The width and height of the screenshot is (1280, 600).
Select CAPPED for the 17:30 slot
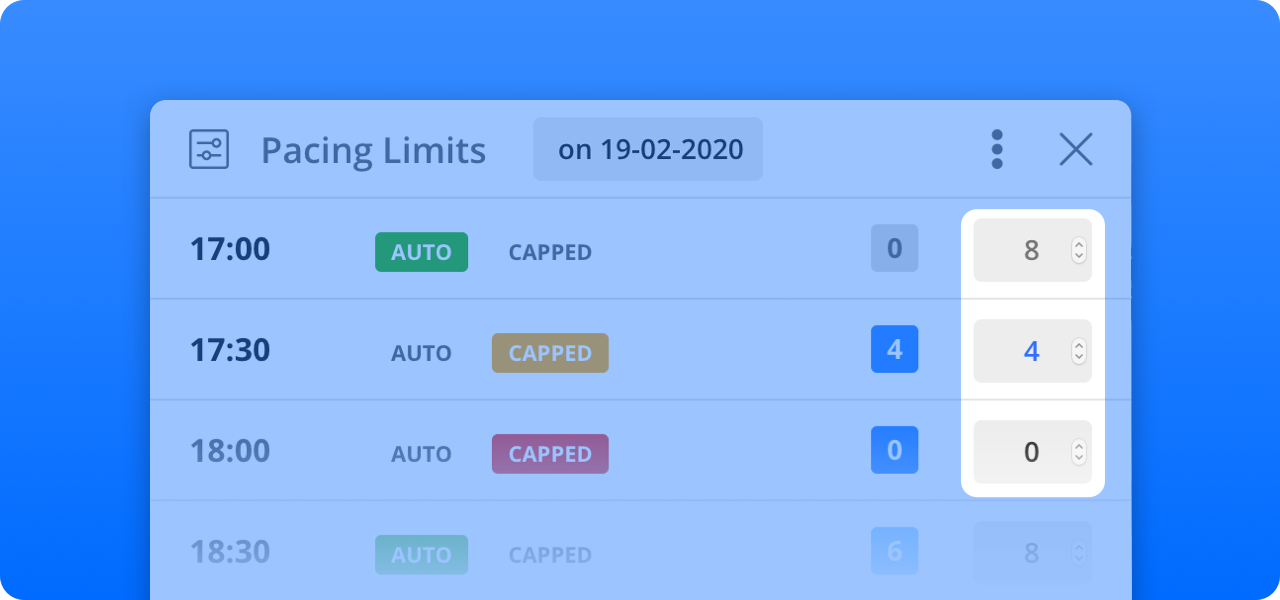(x=550, y=353)
